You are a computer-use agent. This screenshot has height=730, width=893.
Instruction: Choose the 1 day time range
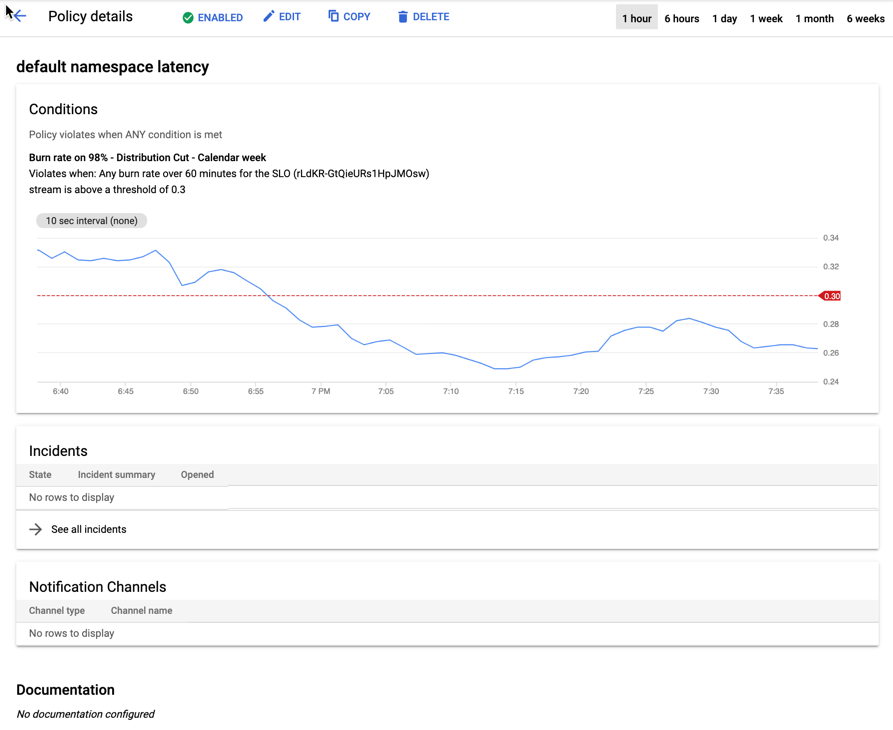(724, 18)
